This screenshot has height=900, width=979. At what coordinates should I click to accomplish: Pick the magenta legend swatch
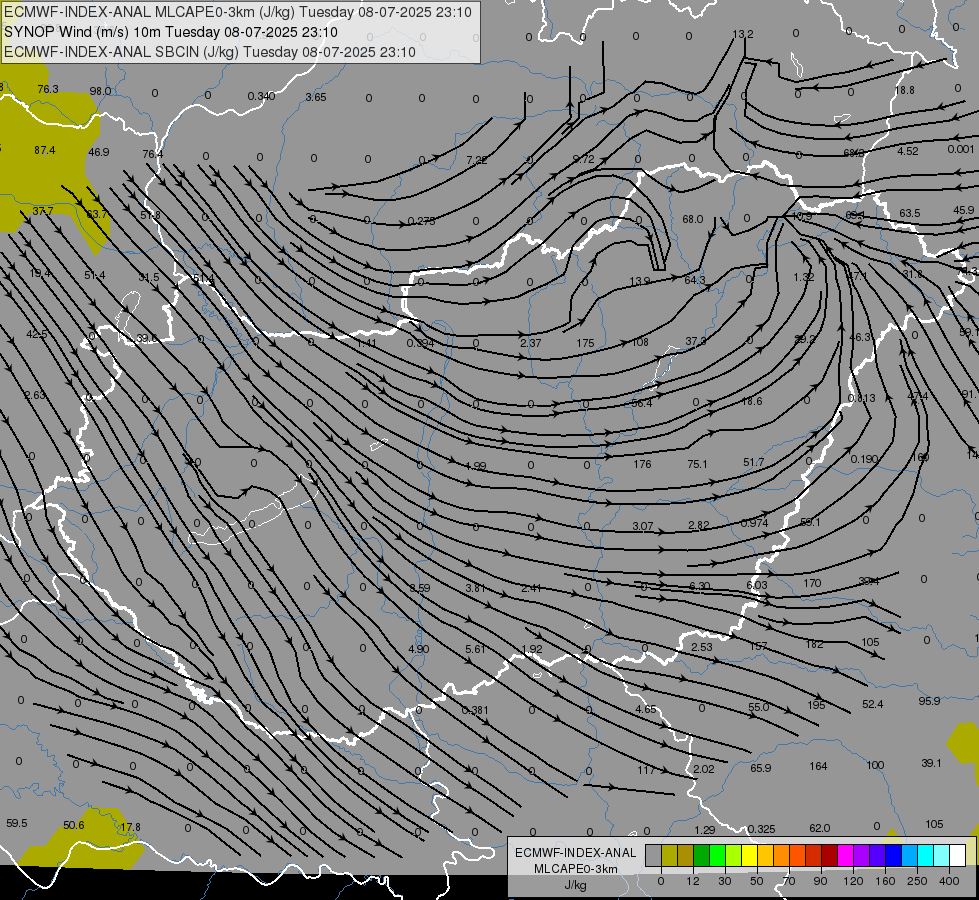coord(845,856)
